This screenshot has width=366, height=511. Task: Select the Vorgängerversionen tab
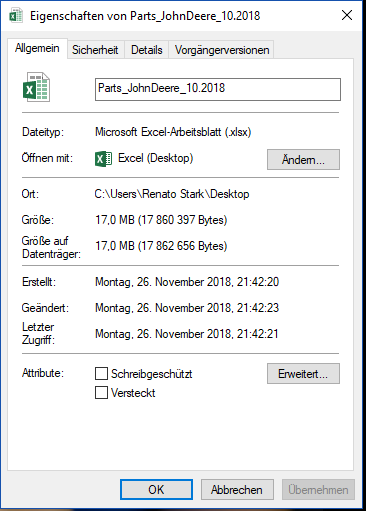point(222,50)
